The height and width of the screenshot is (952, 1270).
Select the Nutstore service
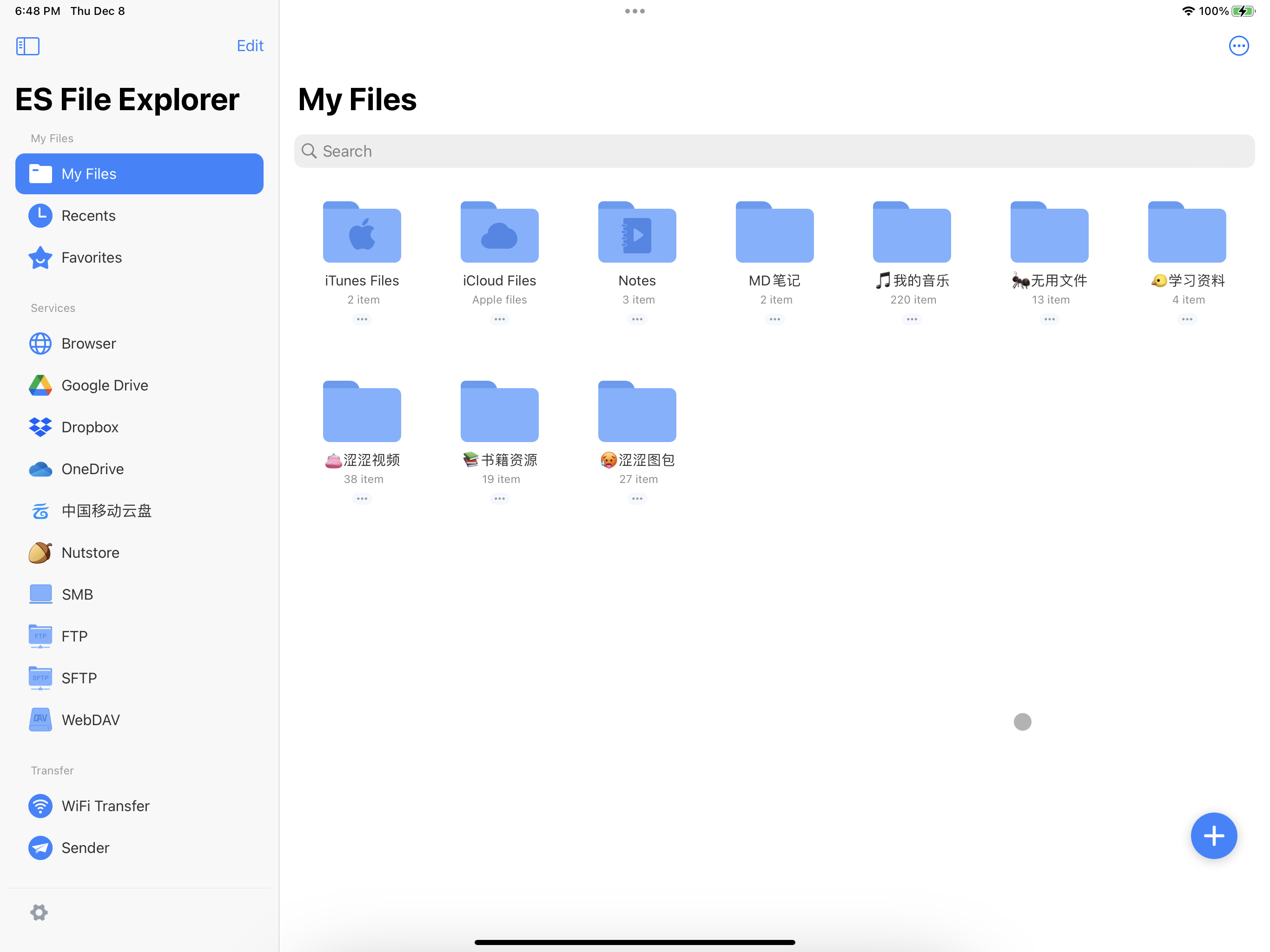[91, 552]
